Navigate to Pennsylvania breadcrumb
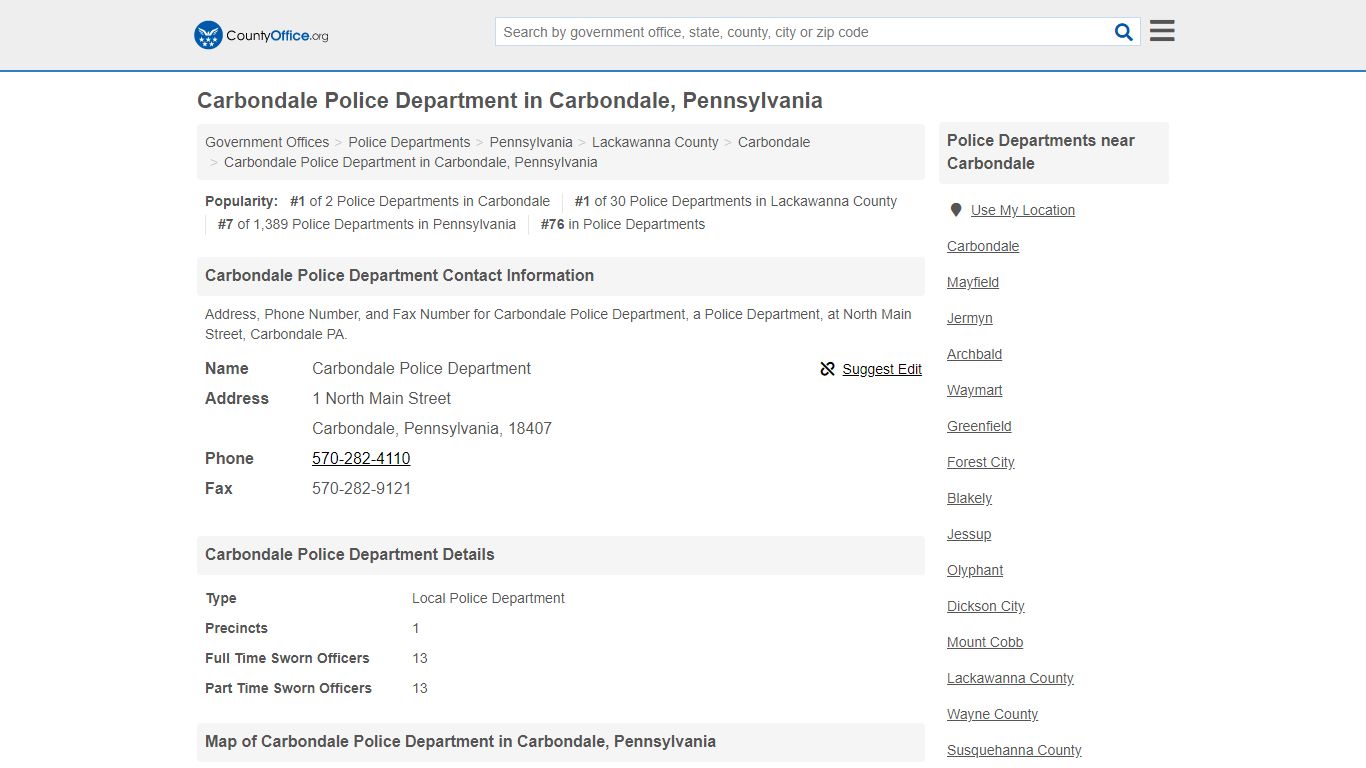The height and width of the screenshot is (768, 1366). click(x=531, y=142)
